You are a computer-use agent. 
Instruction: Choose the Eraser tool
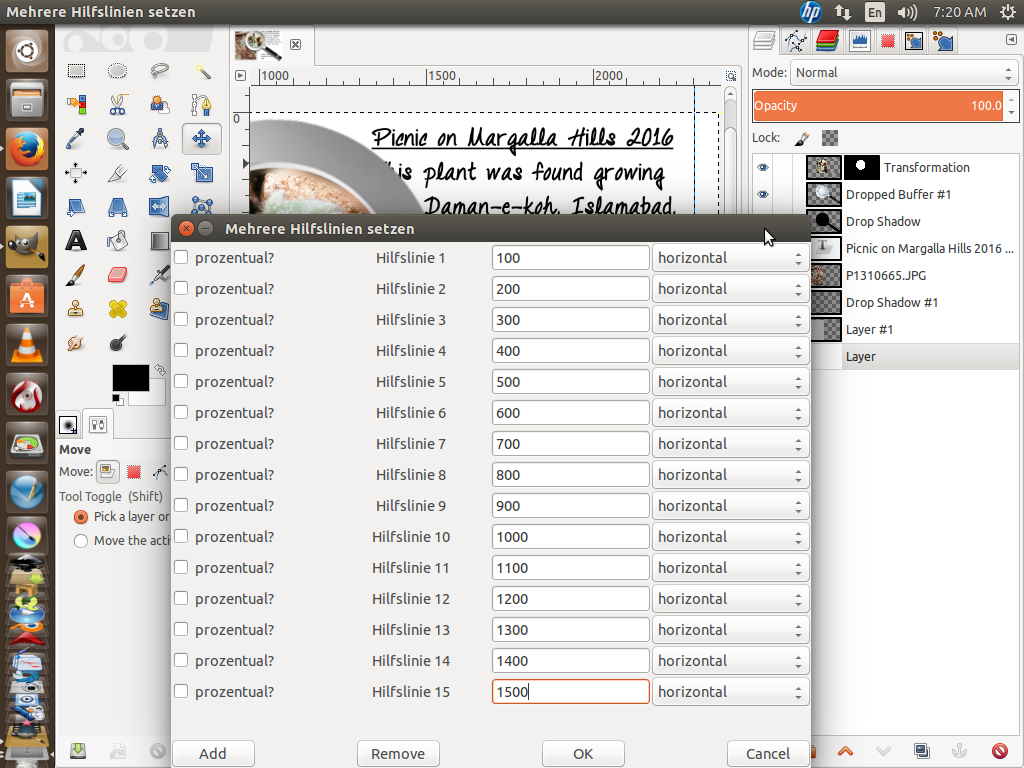point(118,275)
